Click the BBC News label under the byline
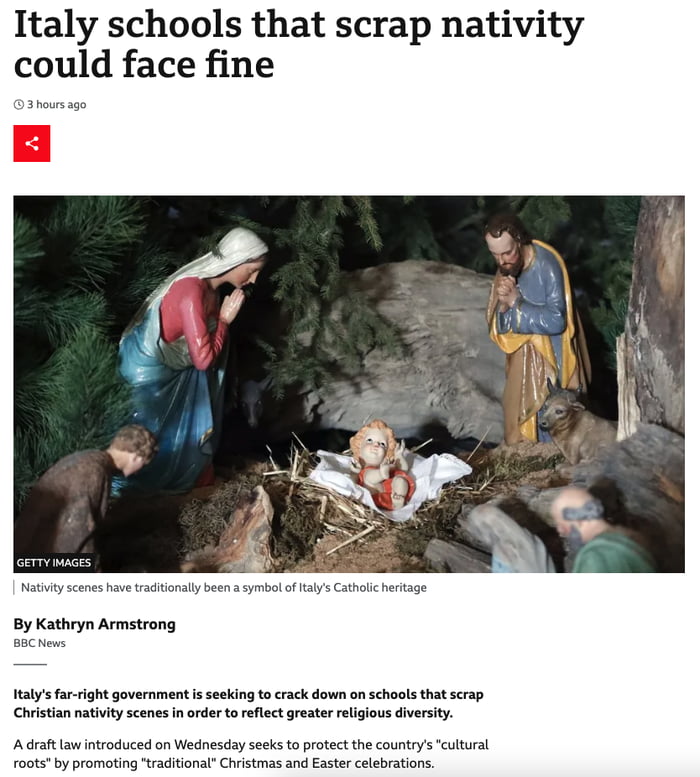The width and height of the screenshot is (700, 777). 40,643
